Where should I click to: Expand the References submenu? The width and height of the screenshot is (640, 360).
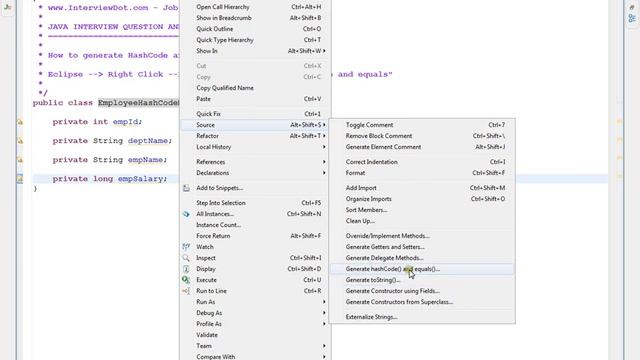(x=324, y=162)
